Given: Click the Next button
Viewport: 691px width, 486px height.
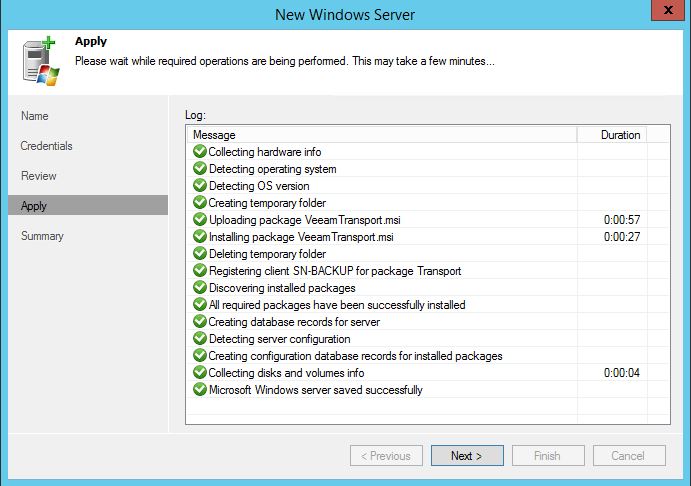Looking at the screenshot, I should pyautogui.click(x=467, y=456).
